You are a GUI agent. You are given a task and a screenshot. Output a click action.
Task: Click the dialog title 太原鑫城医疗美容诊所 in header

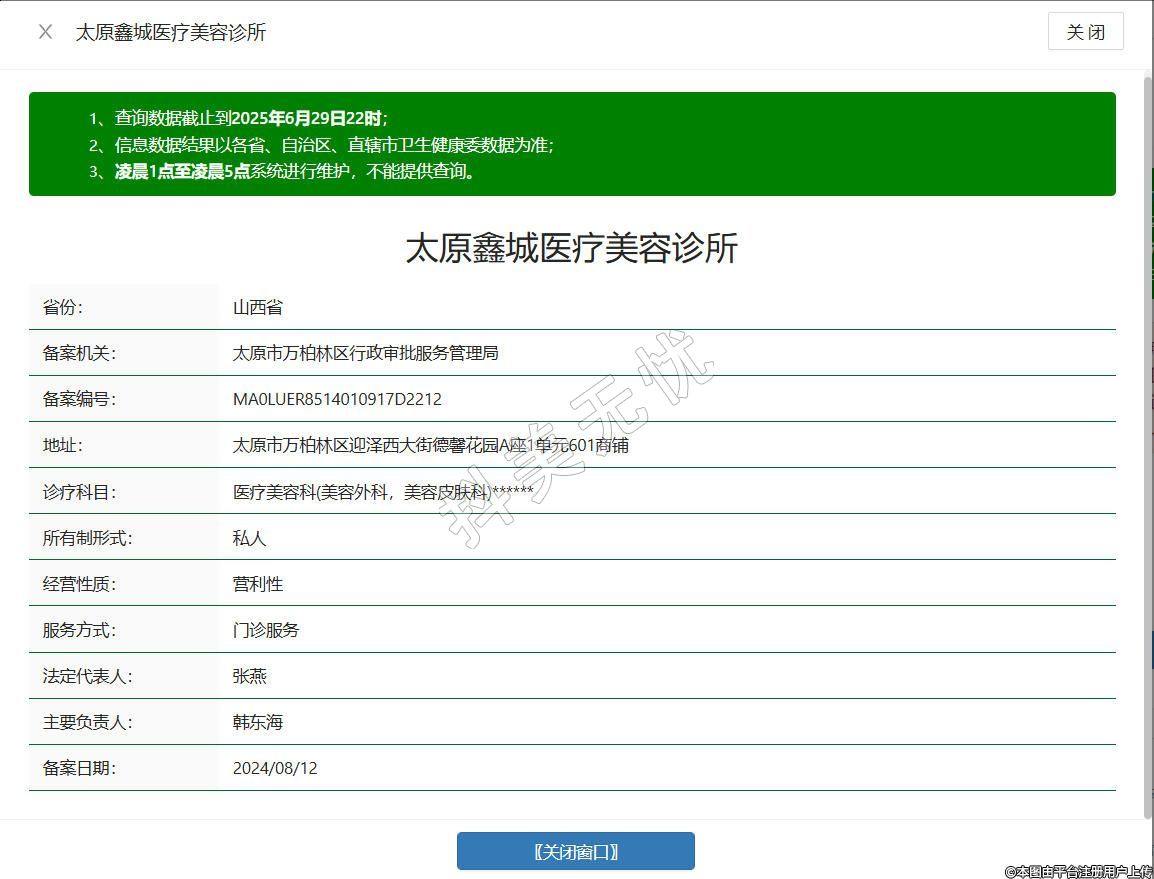(x=171, y=32)
